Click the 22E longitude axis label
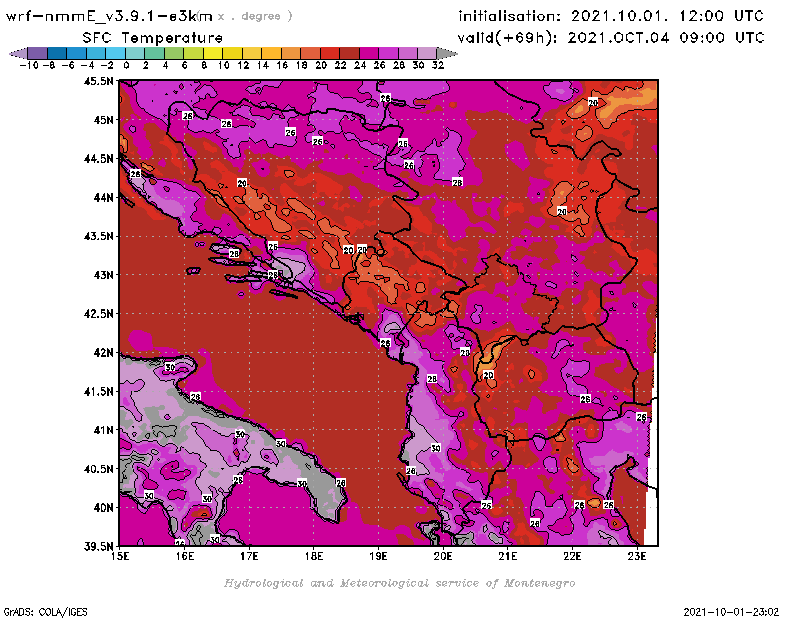800x618 pixels. click(572, 556)
